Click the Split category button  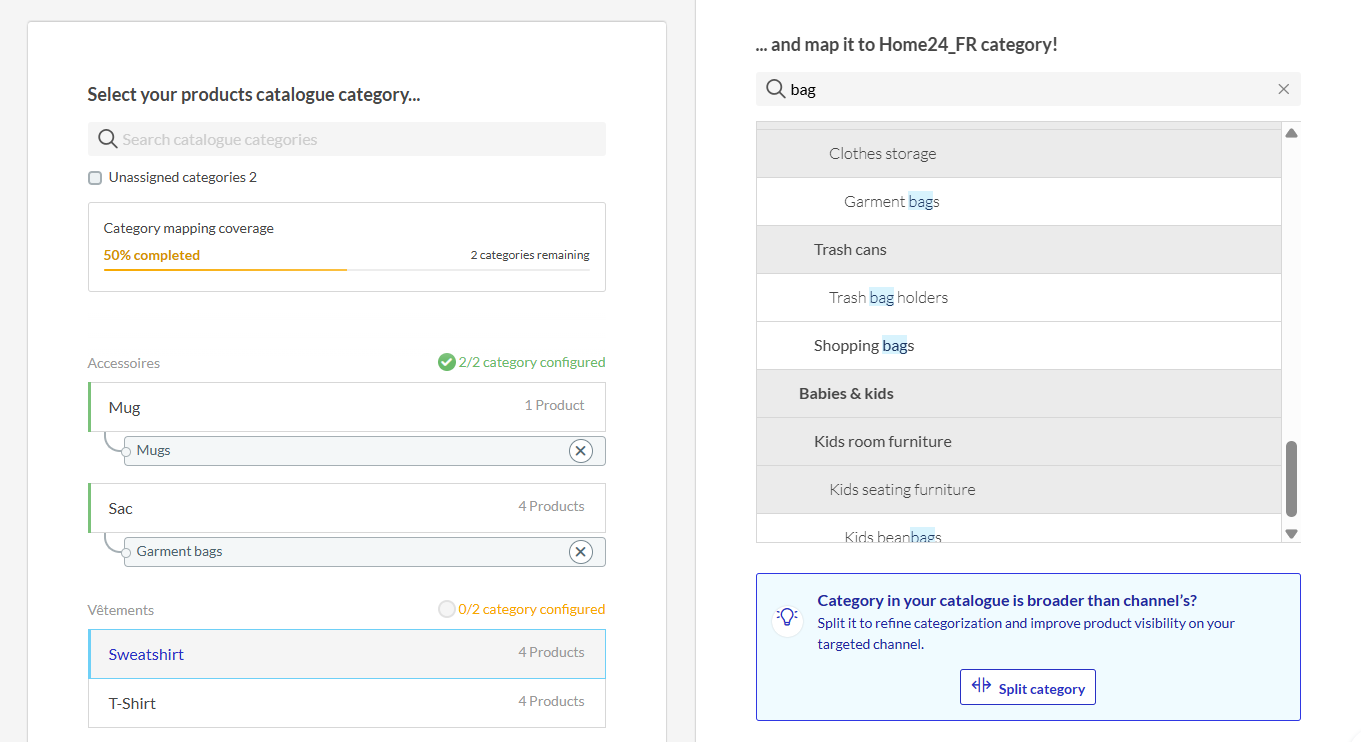pos(1027,688)
